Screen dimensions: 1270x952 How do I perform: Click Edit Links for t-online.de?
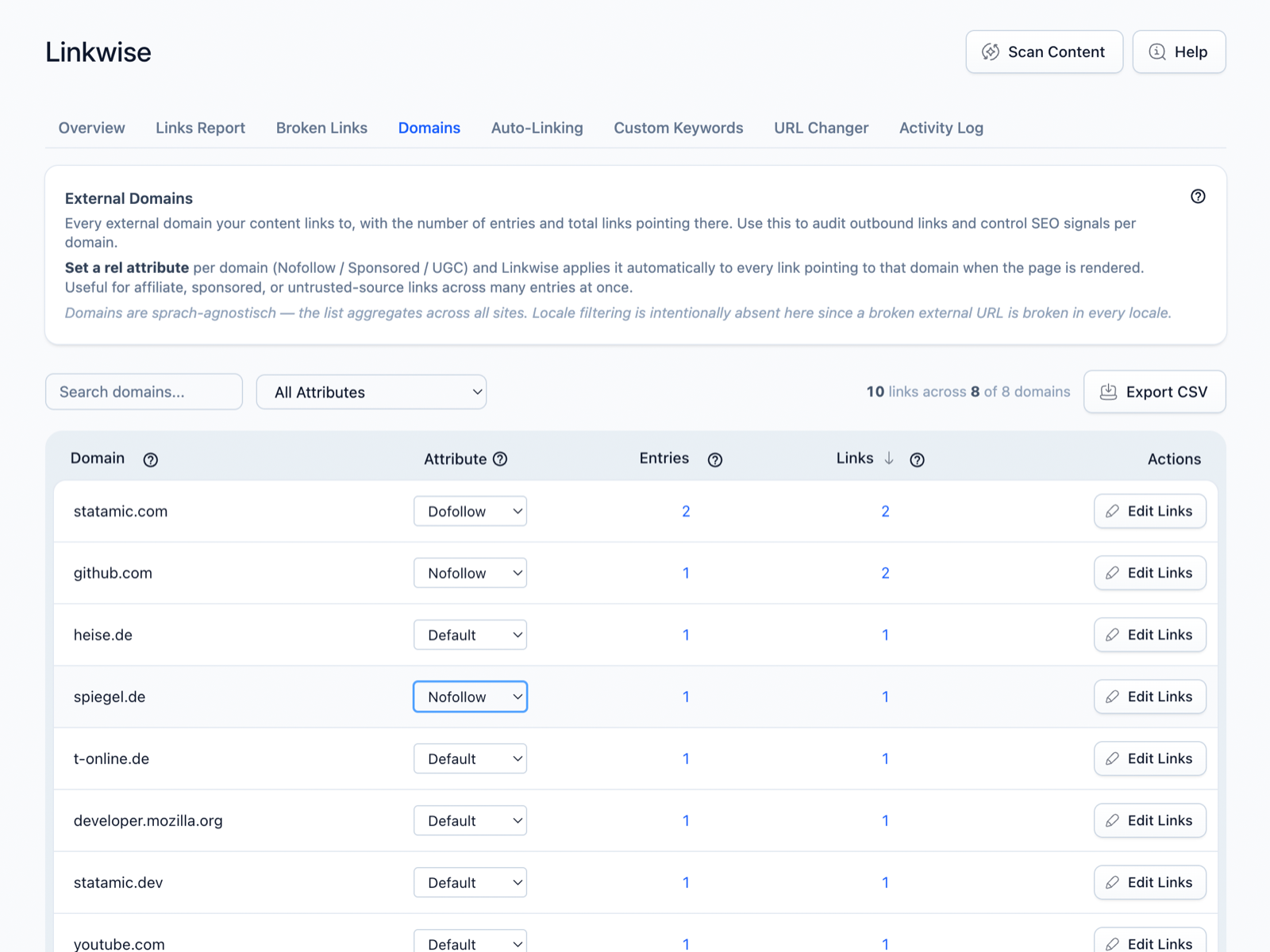point(1149,758)
